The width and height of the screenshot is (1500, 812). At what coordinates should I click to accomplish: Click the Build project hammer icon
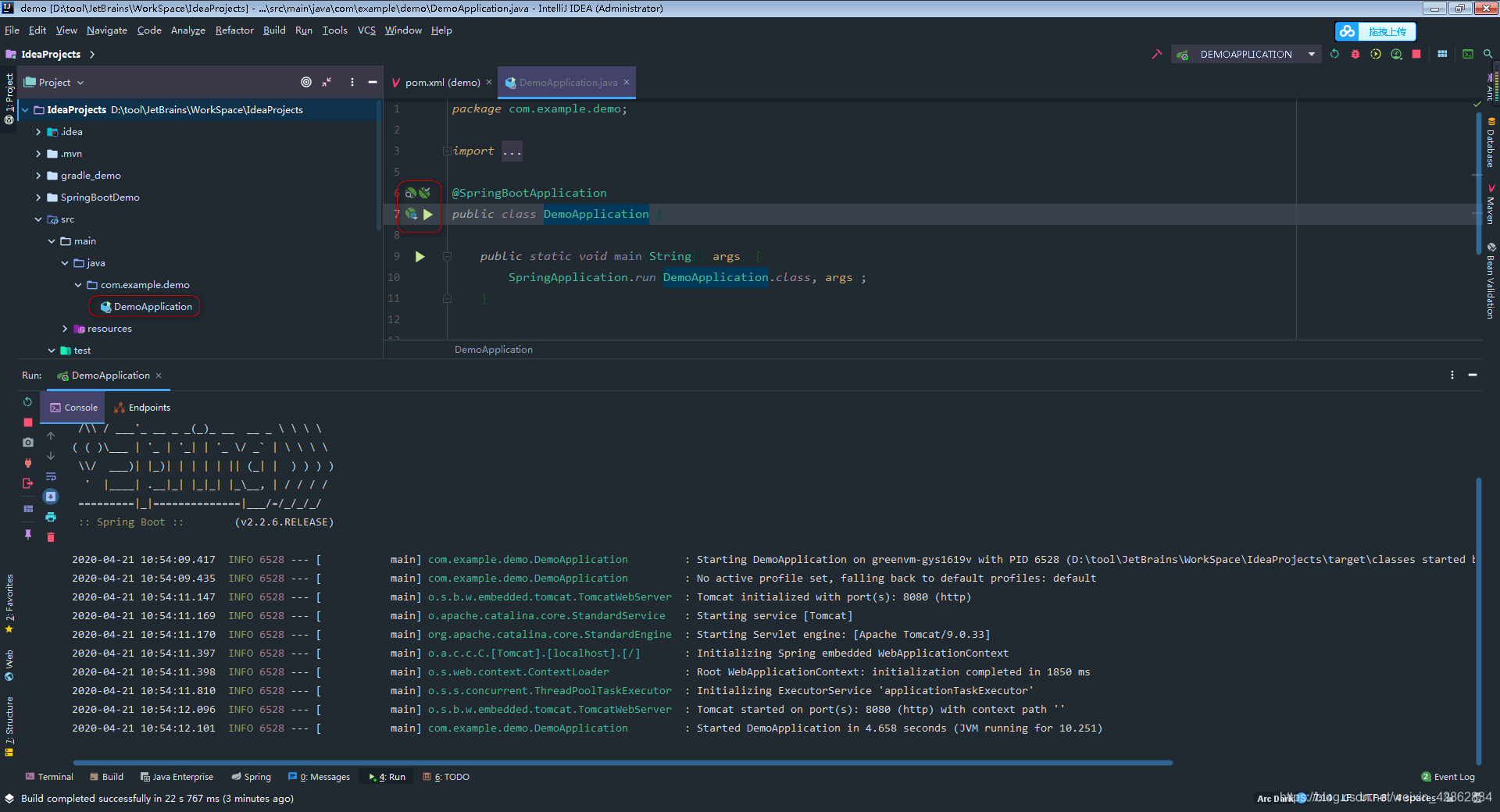1156,54
